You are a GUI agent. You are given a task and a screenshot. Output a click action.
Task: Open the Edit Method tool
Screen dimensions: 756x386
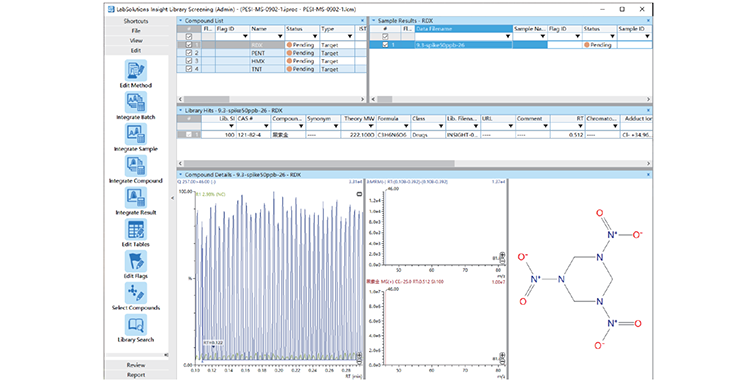[x=136, y=70]
